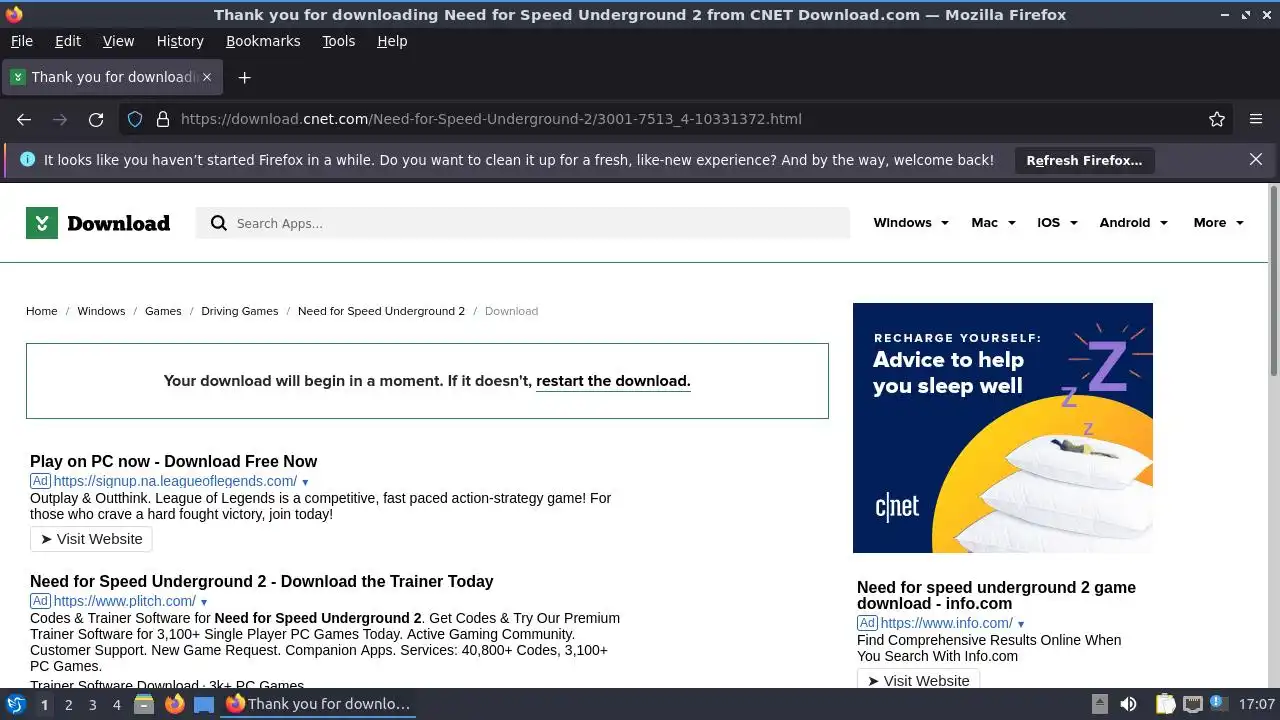Open the History menu

pyautogui.click(x=180, y=41)
